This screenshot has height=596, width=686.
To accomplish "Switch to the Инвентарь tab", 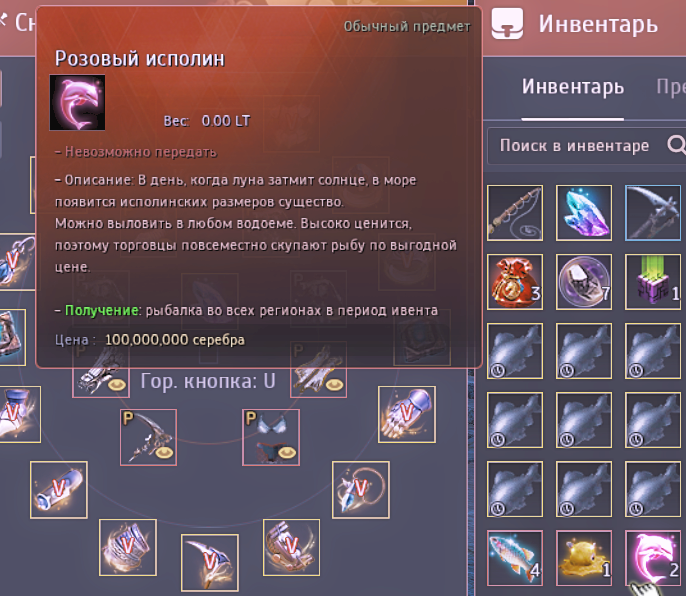I will pyautogui.click(x=573, y=87).
